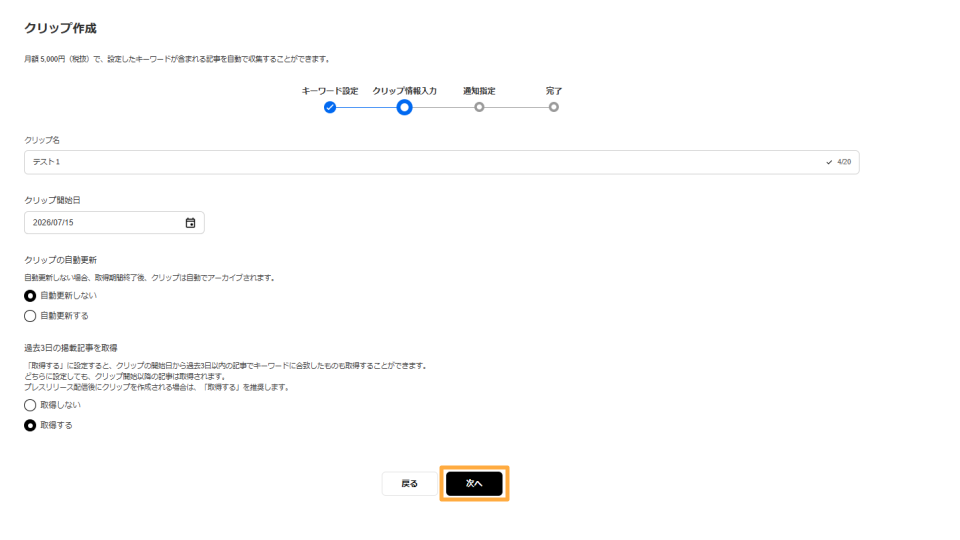
Task: Click the completed キーワード設定 step checkmark
Action: click(330, 108)
